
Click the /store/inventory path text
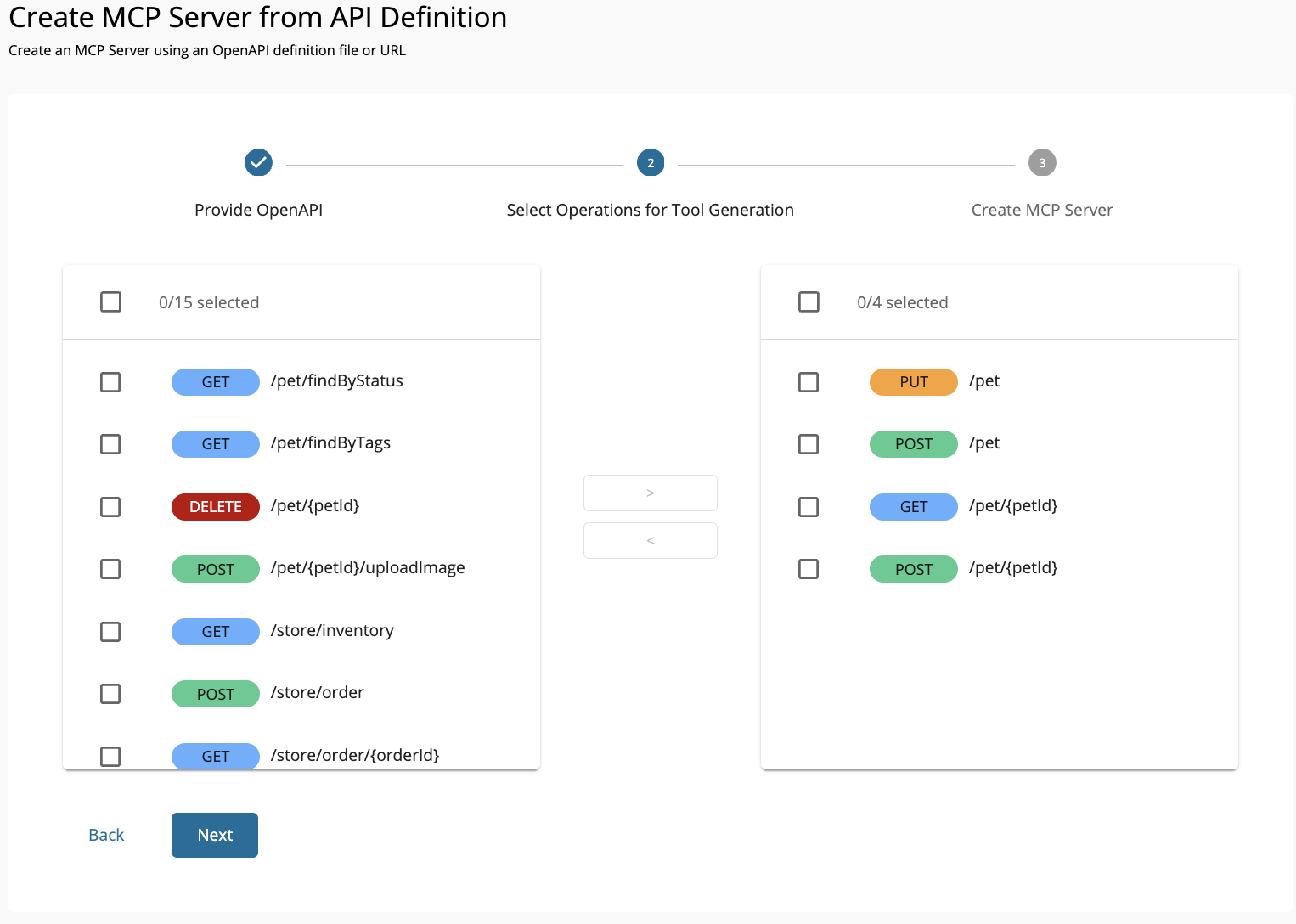[332, 630]
